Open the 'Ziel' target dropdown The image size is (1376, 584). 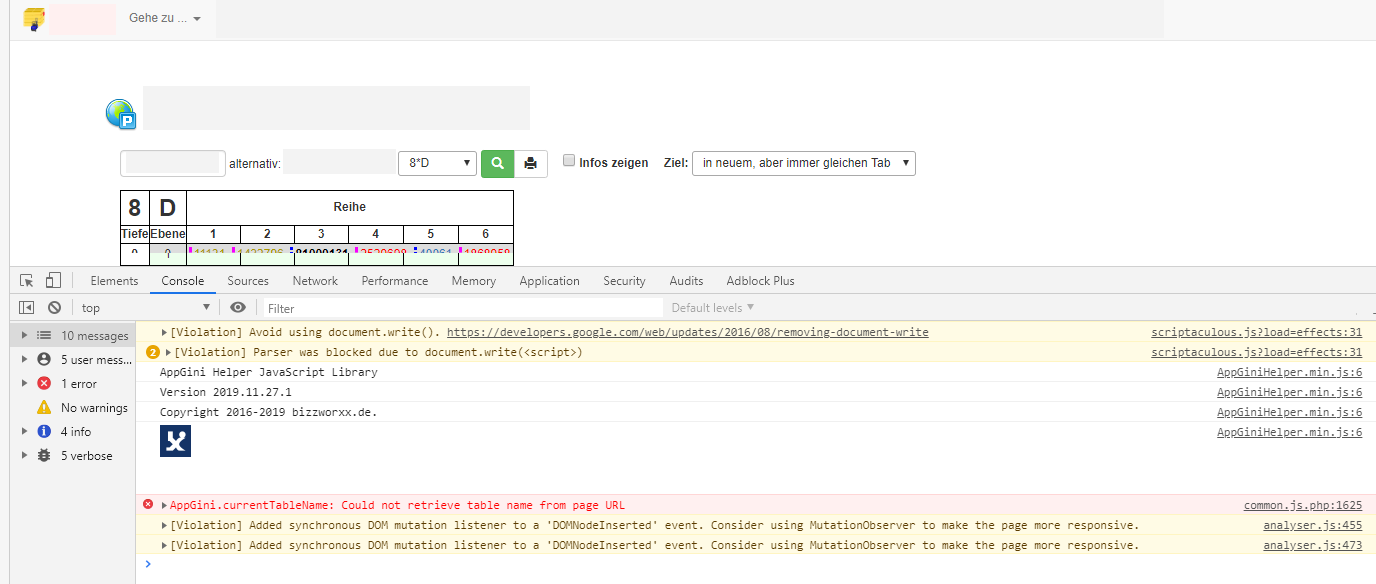point(804,163)
